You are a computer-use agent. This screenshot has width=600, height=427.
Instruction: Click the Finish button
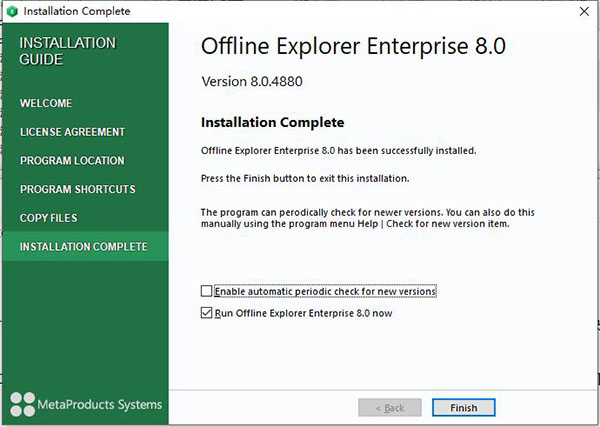(463, 407)
